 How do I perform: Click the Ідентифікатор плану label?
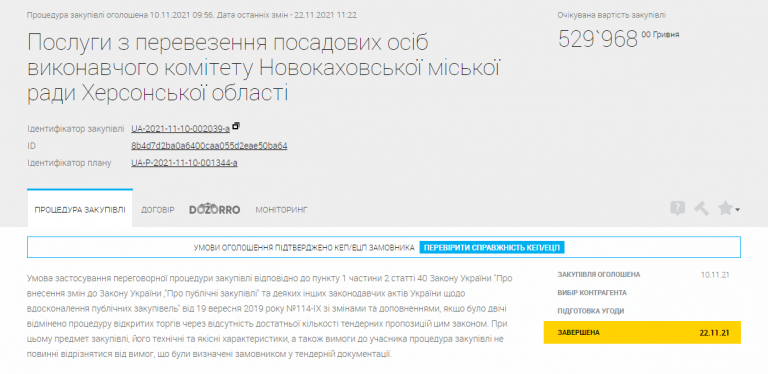point(69,163)
